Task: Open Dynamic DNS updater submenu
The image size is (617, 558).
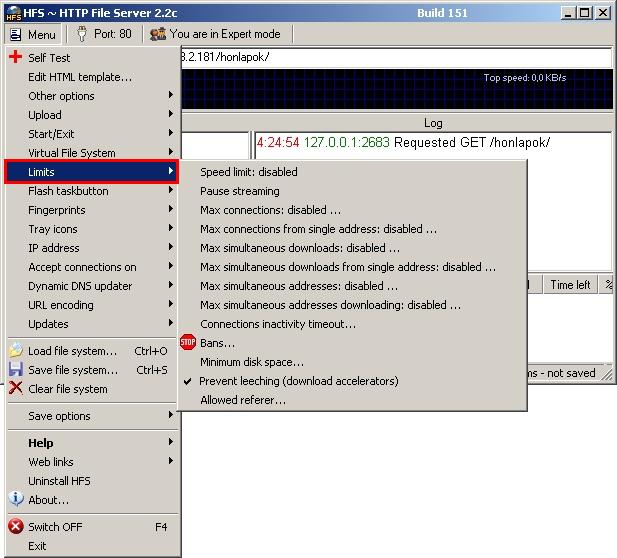Action: pyautogui.click(x=92, y=286)
